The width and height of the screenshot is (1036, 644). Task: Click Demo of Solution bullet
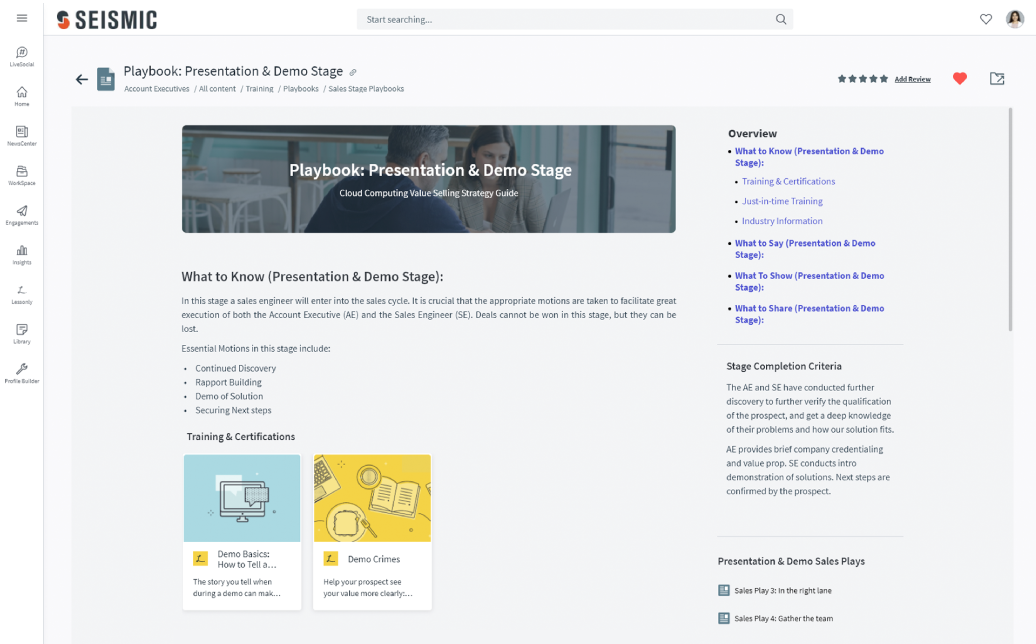tap(229, 396)
